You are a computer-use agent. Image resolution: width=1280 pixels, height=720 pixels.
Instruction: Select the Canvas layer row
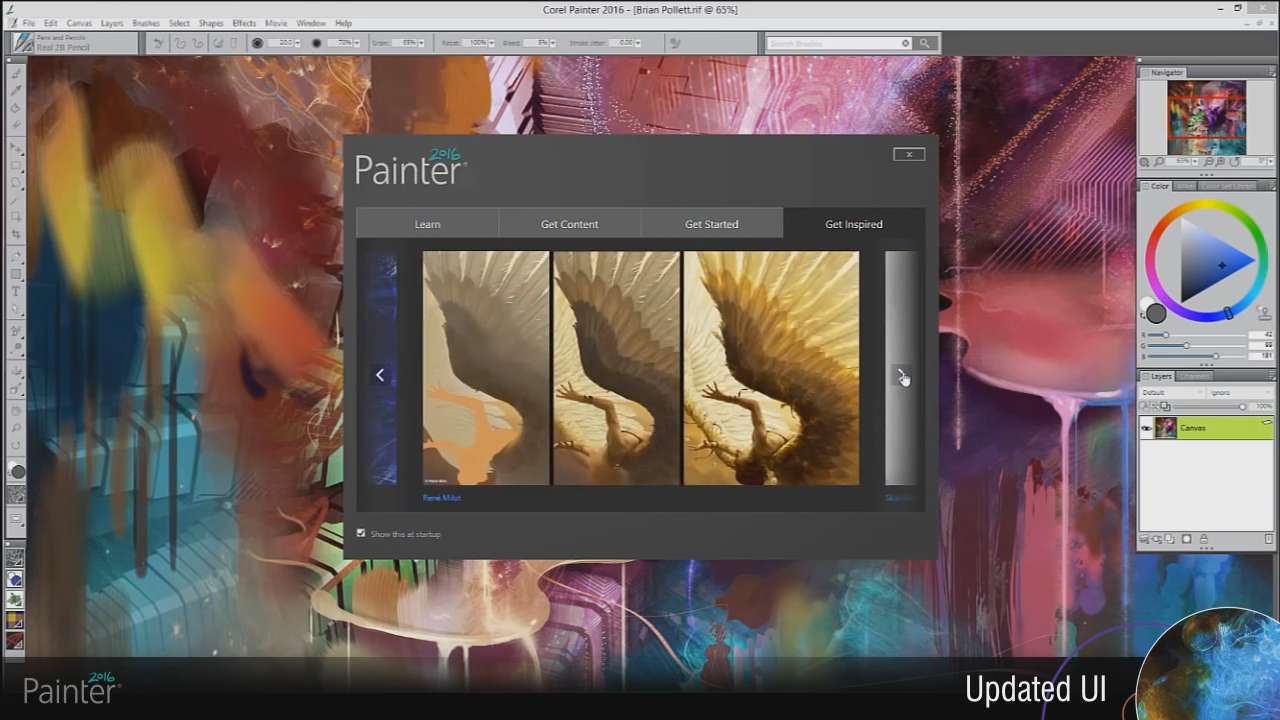coord(1207,428)
